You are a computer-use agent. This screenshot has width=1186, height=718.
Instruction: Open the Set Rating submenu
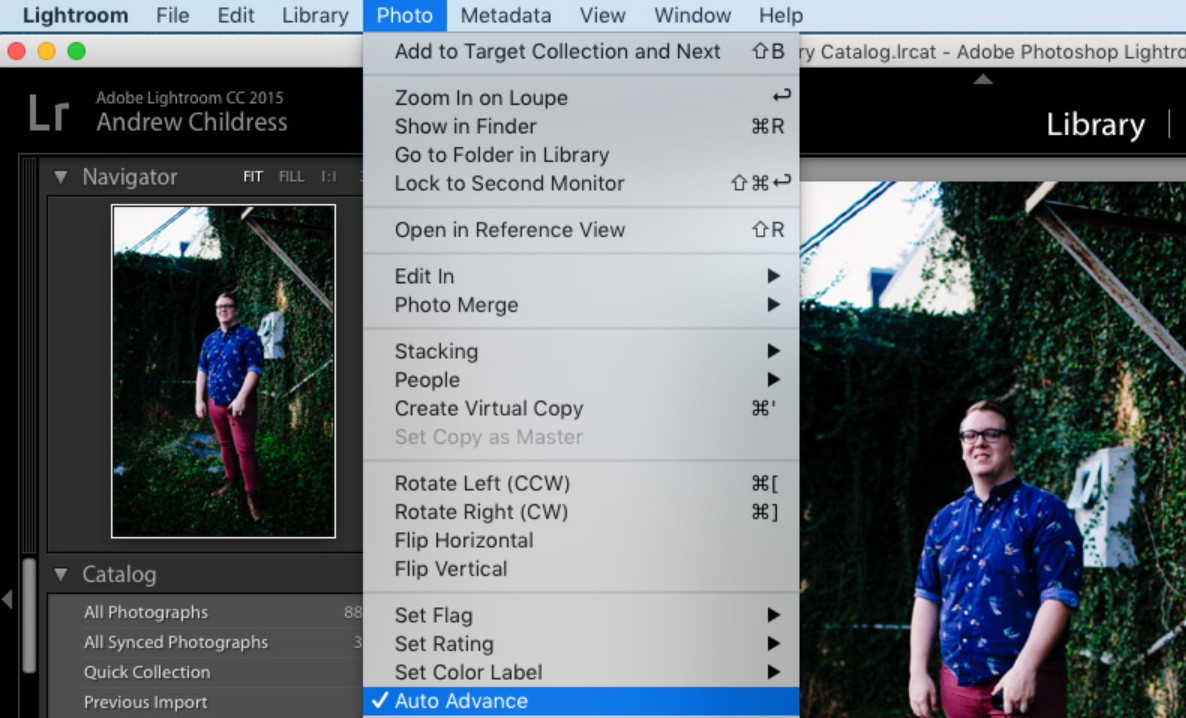click(x=580, y=644)
